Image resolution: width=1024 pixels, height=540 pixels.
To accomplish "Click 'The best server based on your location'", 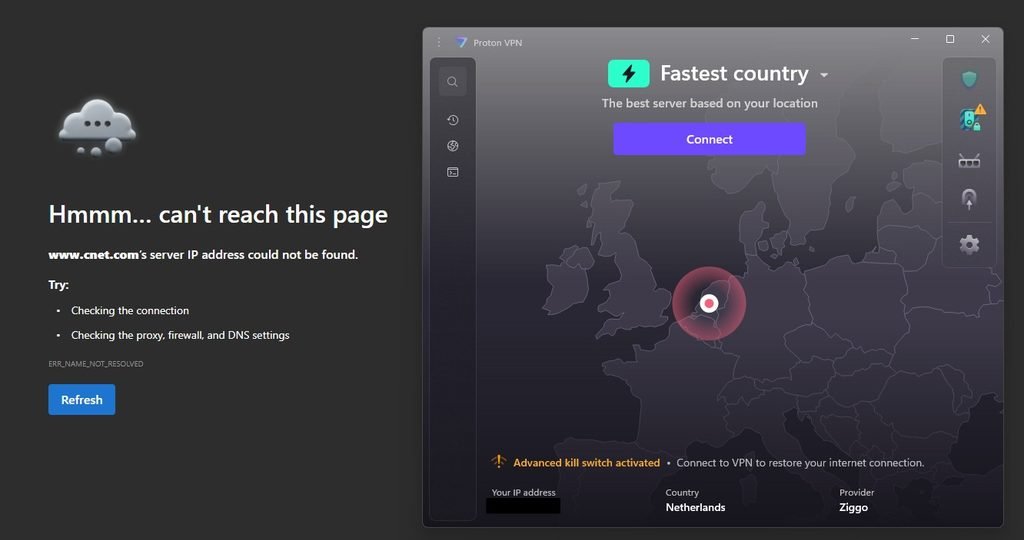I will coord(709,103).
